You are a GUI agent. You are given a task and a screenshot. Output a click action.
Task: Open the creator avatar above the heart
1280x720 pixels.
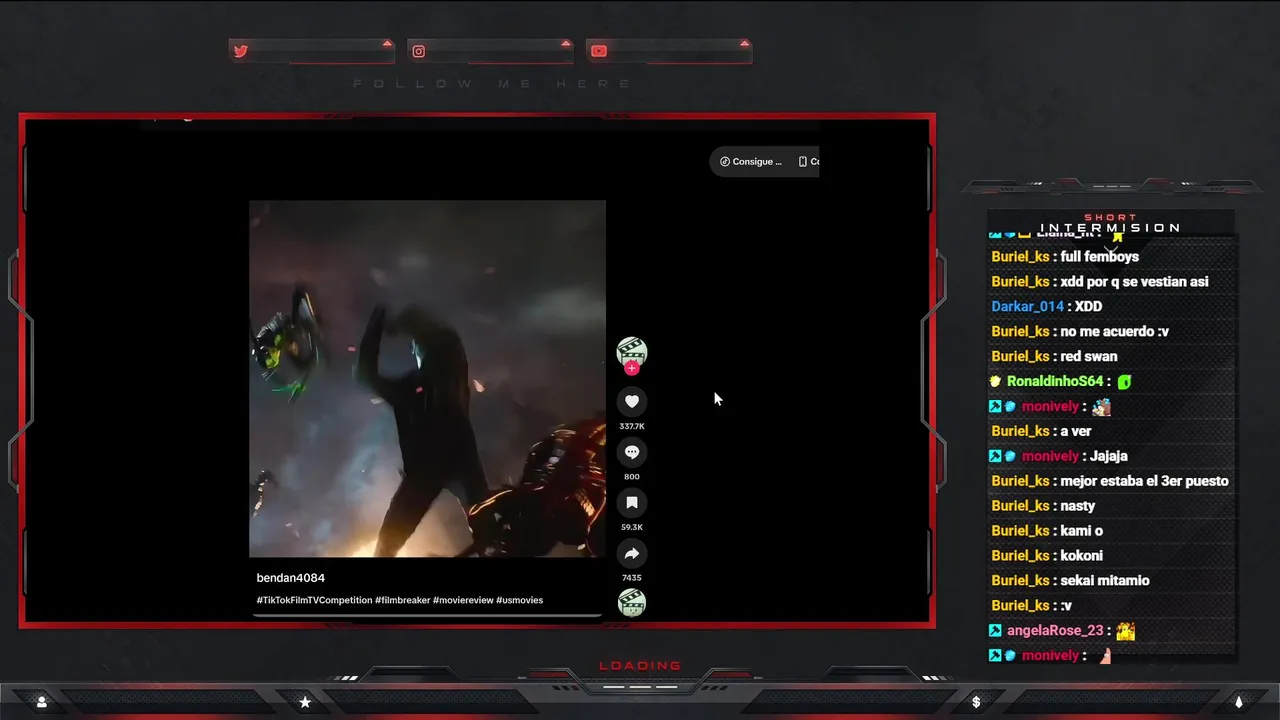(x=631, y=352)
